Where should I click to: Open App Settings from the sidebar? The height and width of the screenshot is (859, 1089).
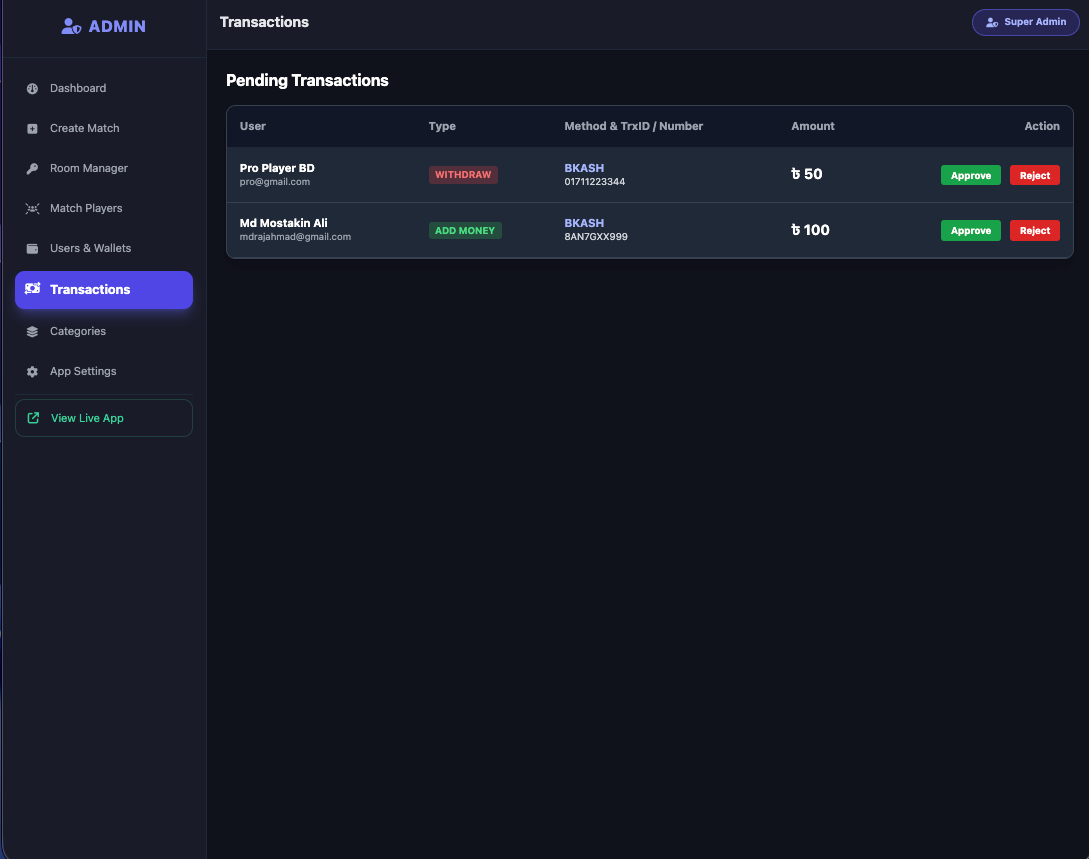coord(104,372)
